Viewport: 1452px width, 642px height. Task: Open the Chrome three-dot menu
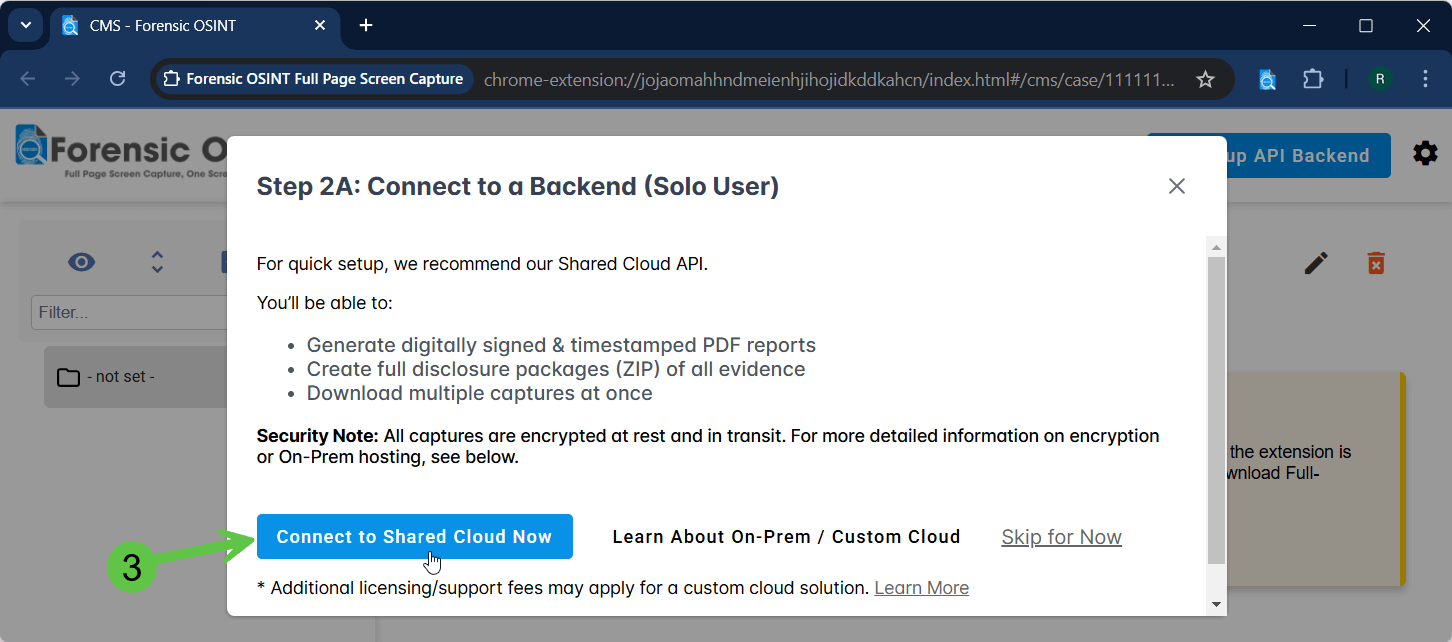[x=1426, y=79]
